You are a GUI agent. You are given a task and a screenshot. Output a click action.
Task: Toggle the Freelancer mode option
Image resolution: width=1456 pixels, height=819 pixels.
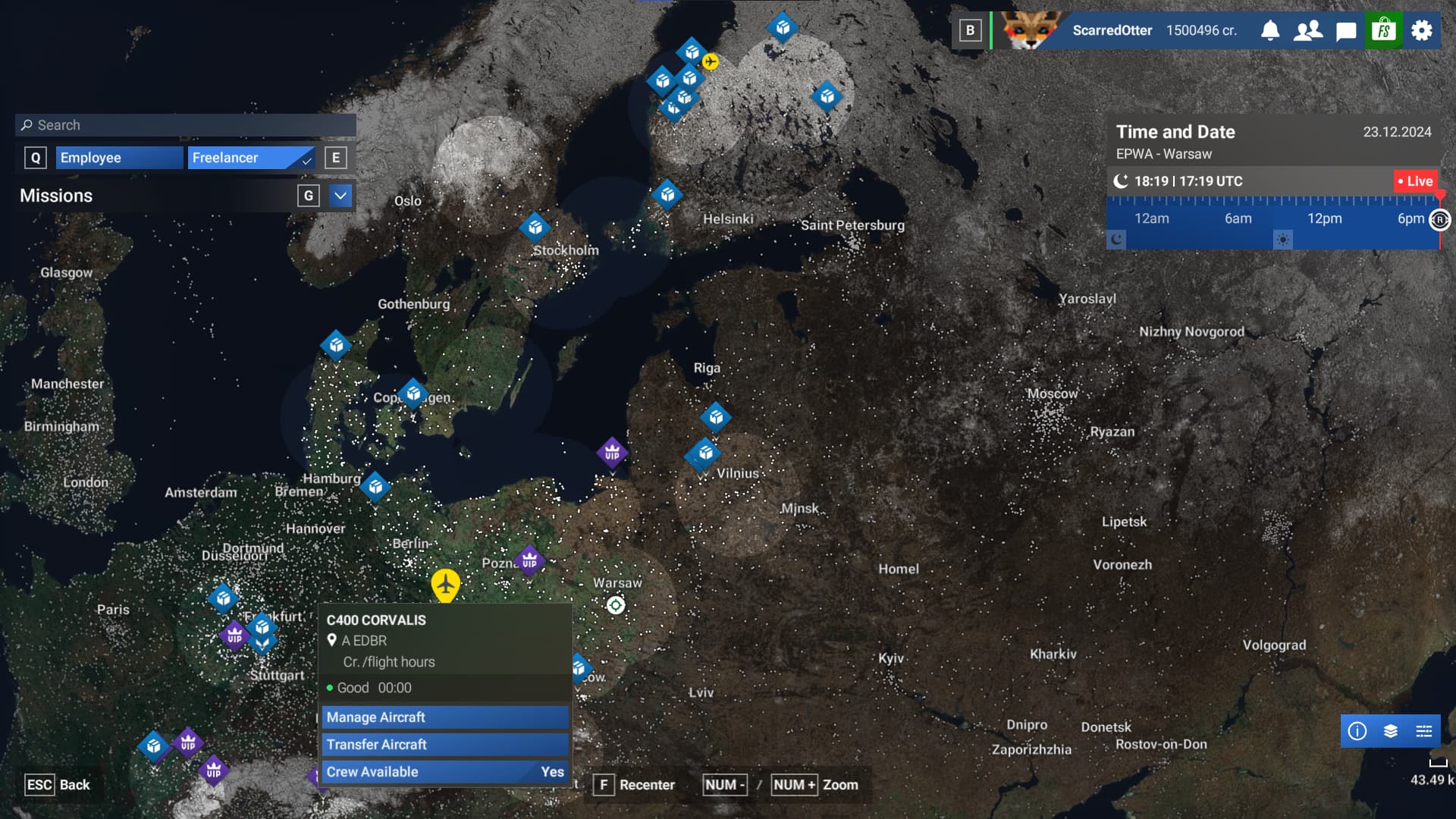click(250, 158)
